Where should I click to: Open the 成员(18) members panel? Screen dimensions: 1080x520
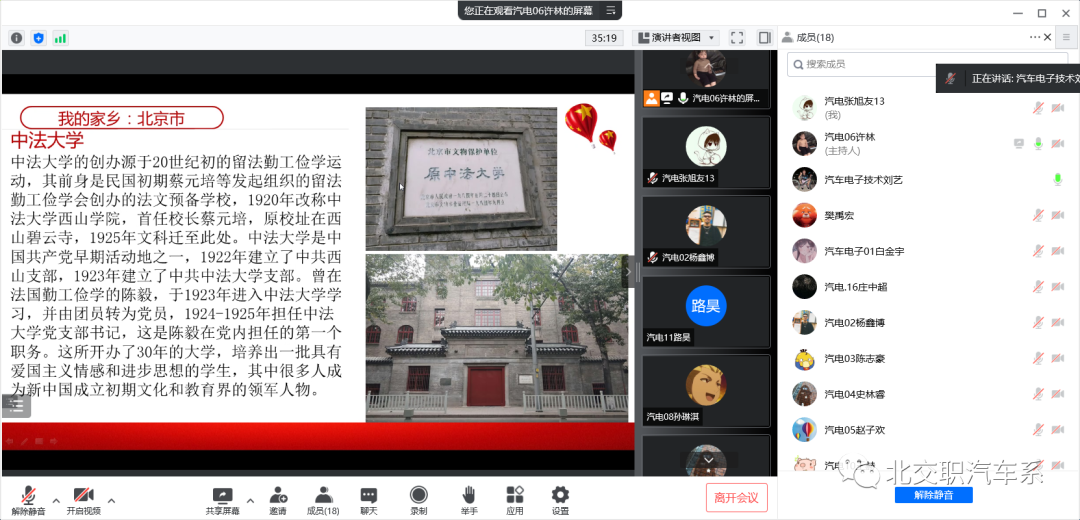322,495
